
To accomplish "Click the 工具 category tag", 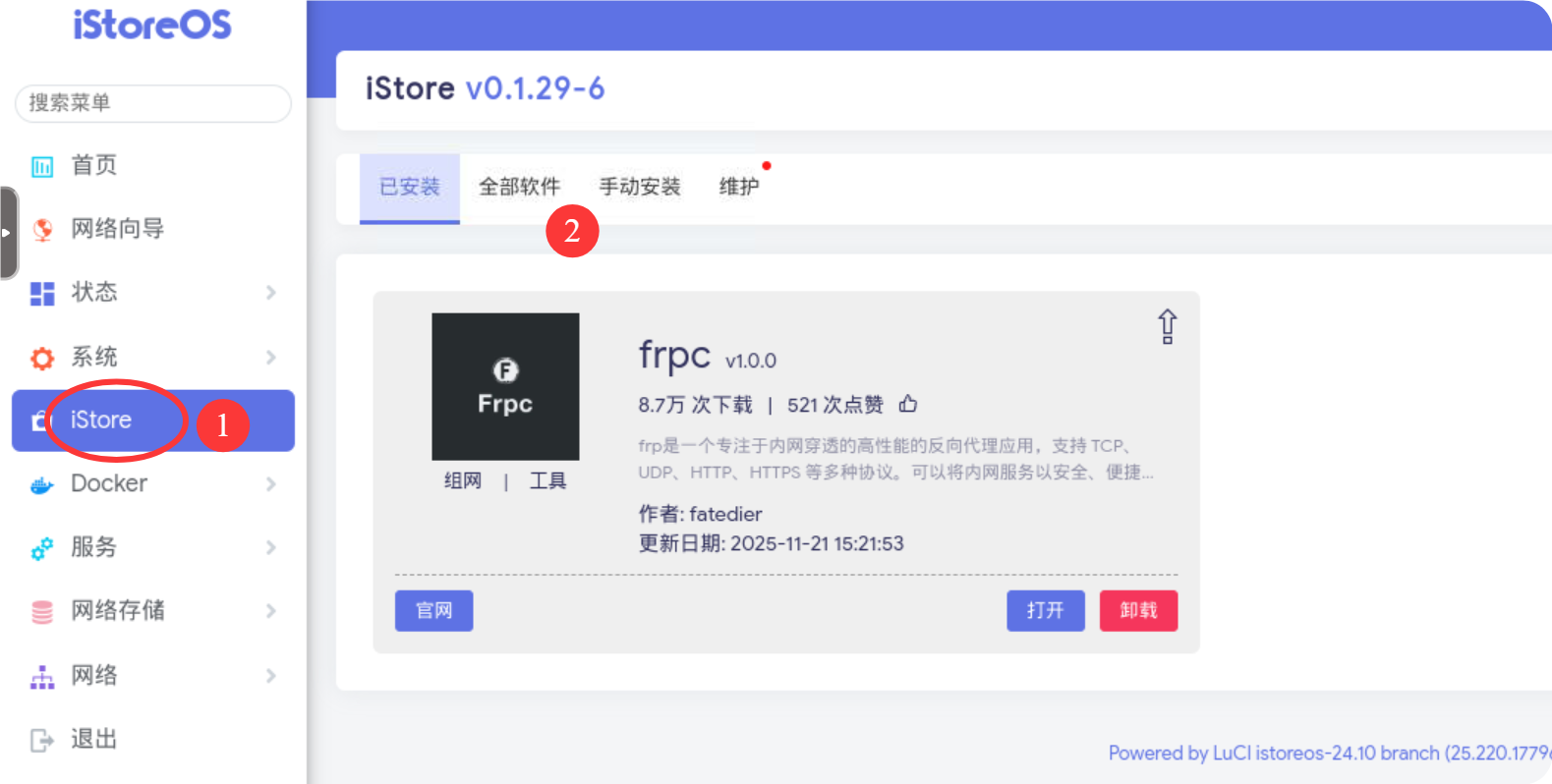I will pyautogui.click(x=547, y=480).
